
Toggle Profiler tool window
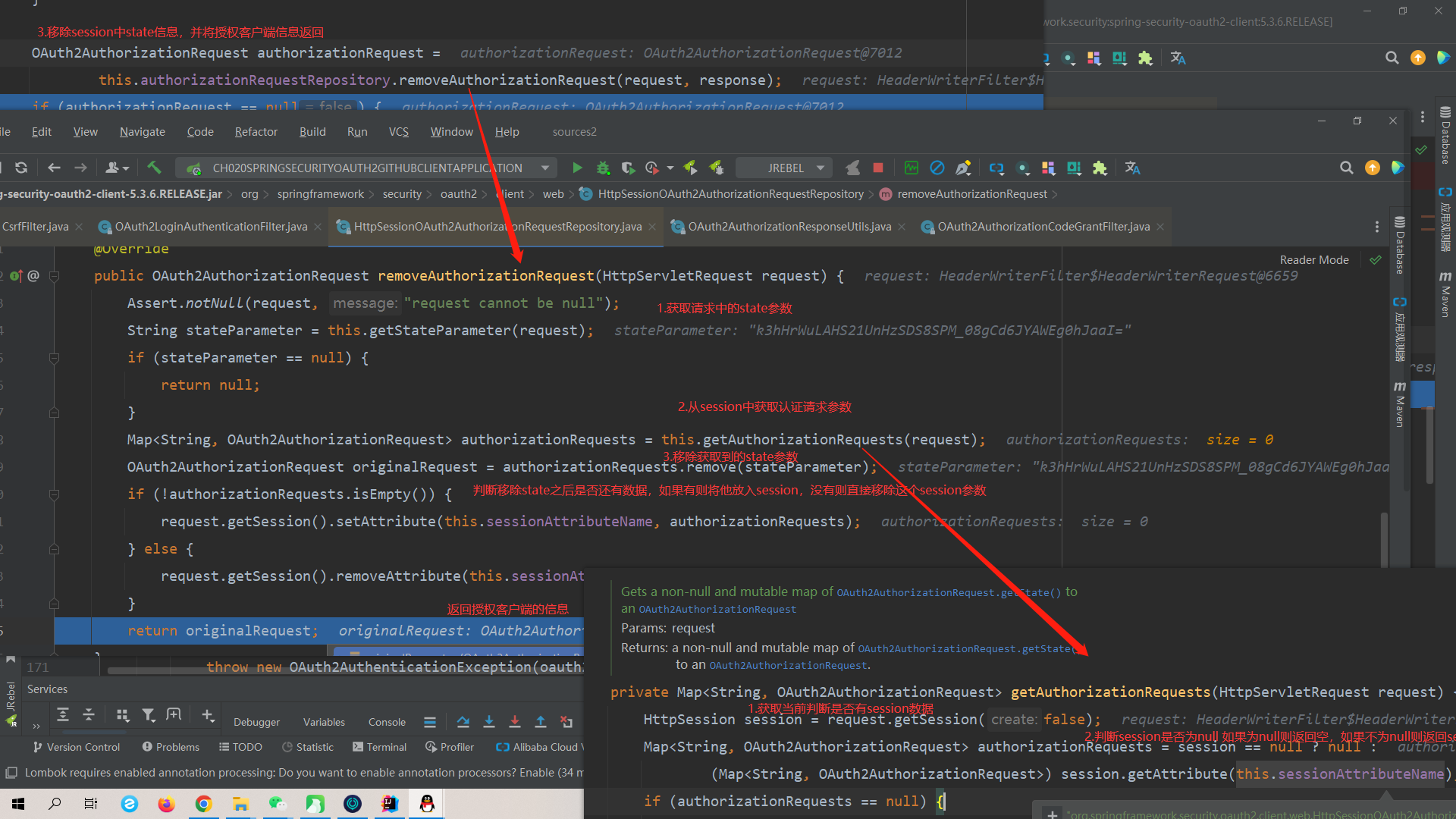tap(450, 747)
